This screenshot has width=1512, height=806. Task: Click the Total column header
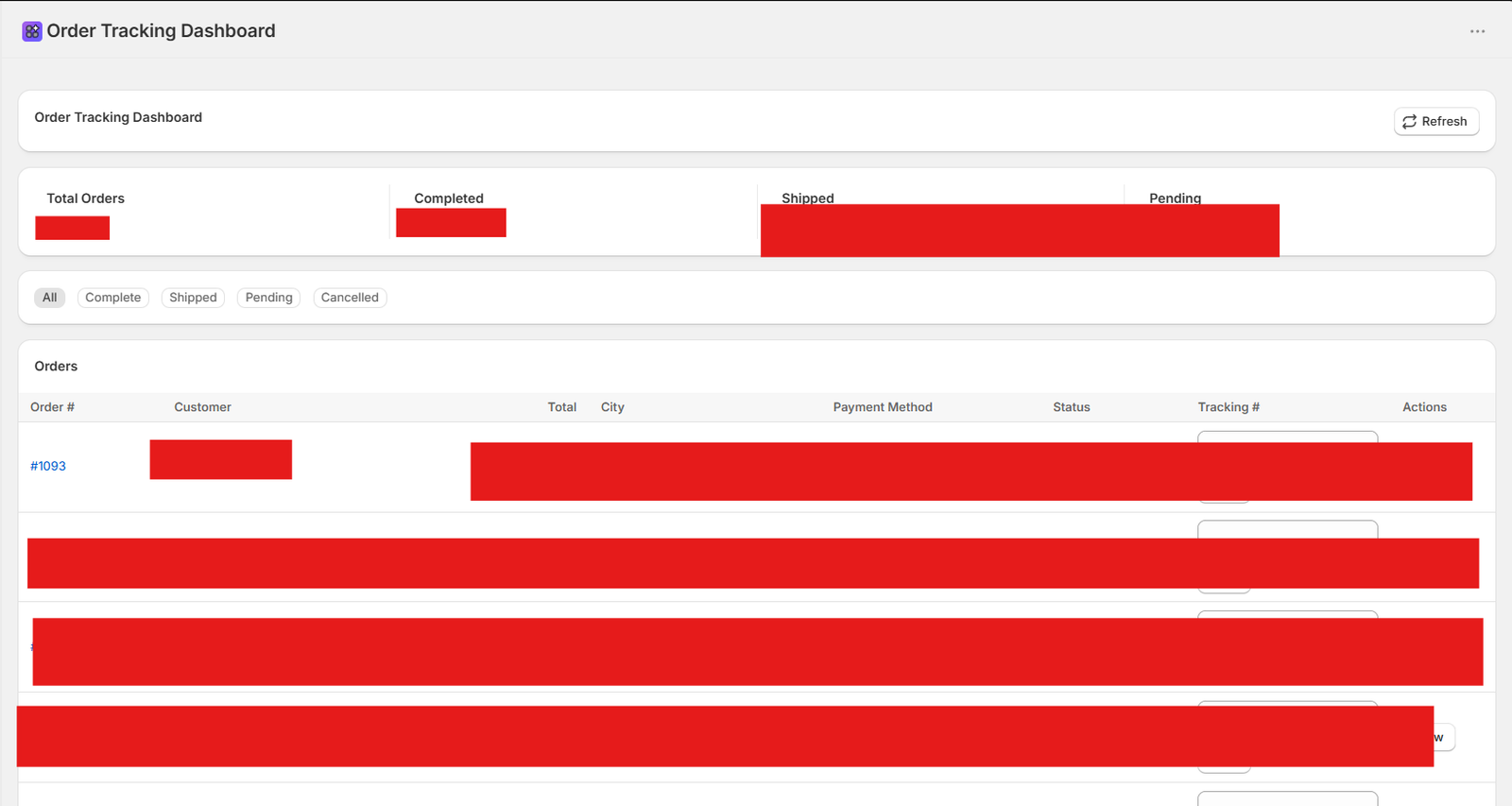point(562,407)
